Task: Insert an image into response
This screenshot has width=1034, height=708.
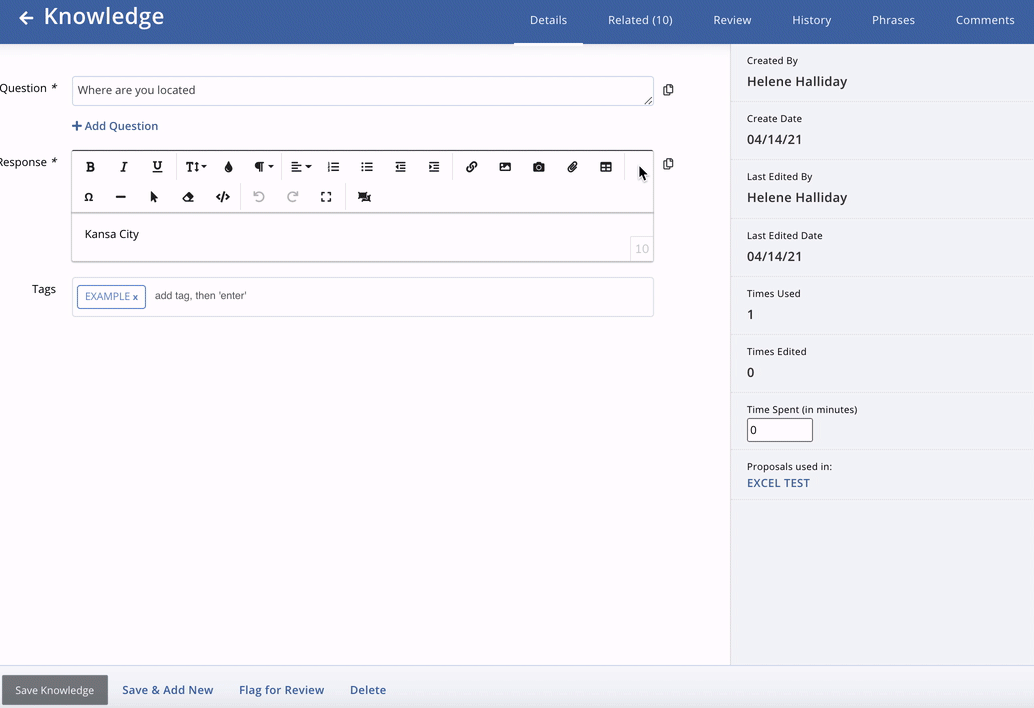Action: point(505,167)
